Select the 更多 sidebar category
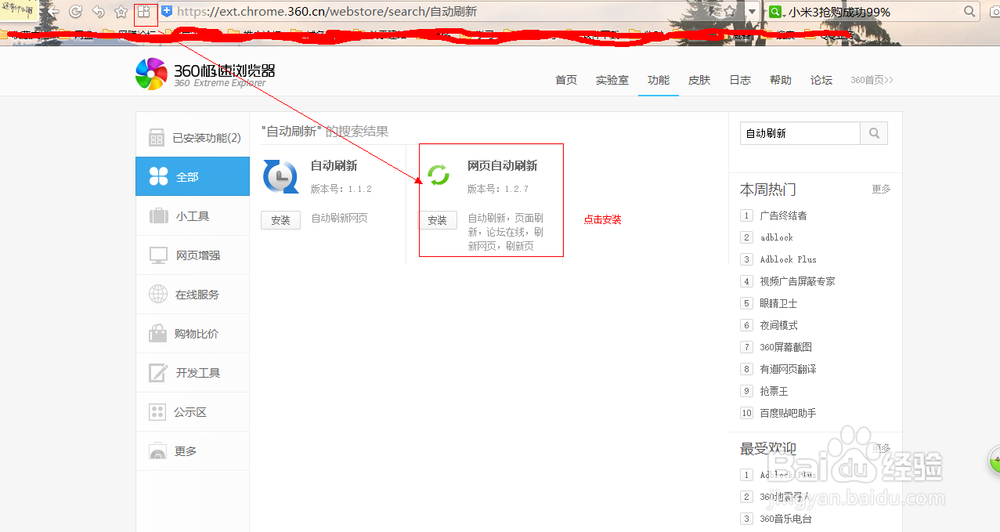 (x=193, y=451)
